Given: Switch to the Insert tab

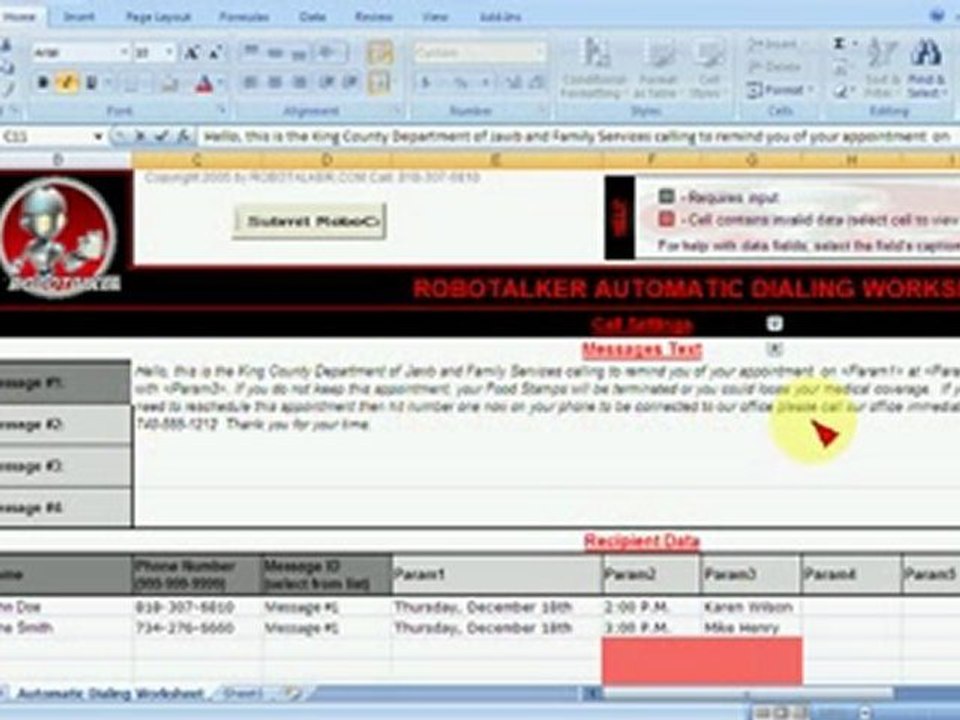Looking at the screenshot, I should (79, 17).
